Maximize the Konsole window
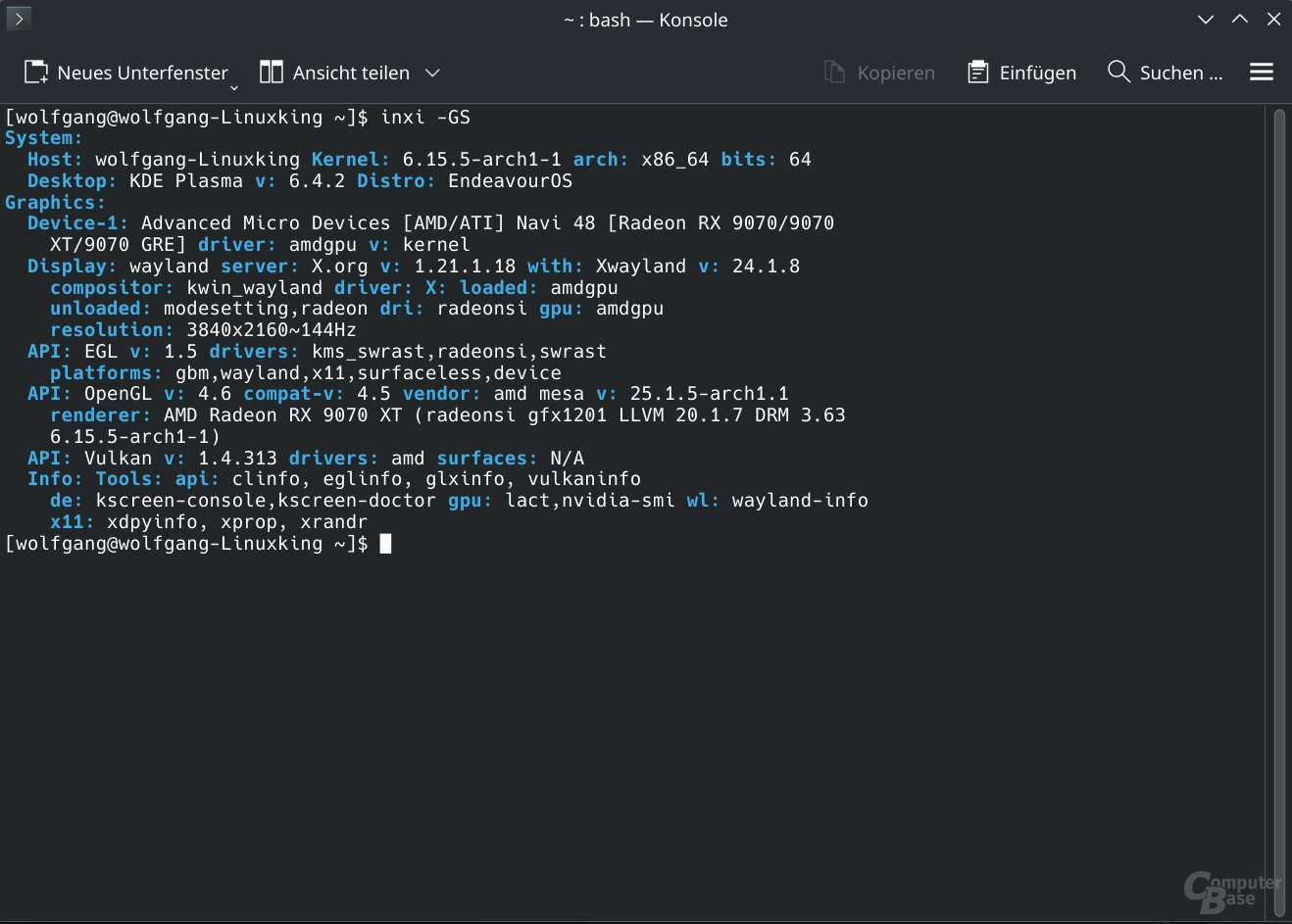1292x924 pixels. [x=1240, y=20]
